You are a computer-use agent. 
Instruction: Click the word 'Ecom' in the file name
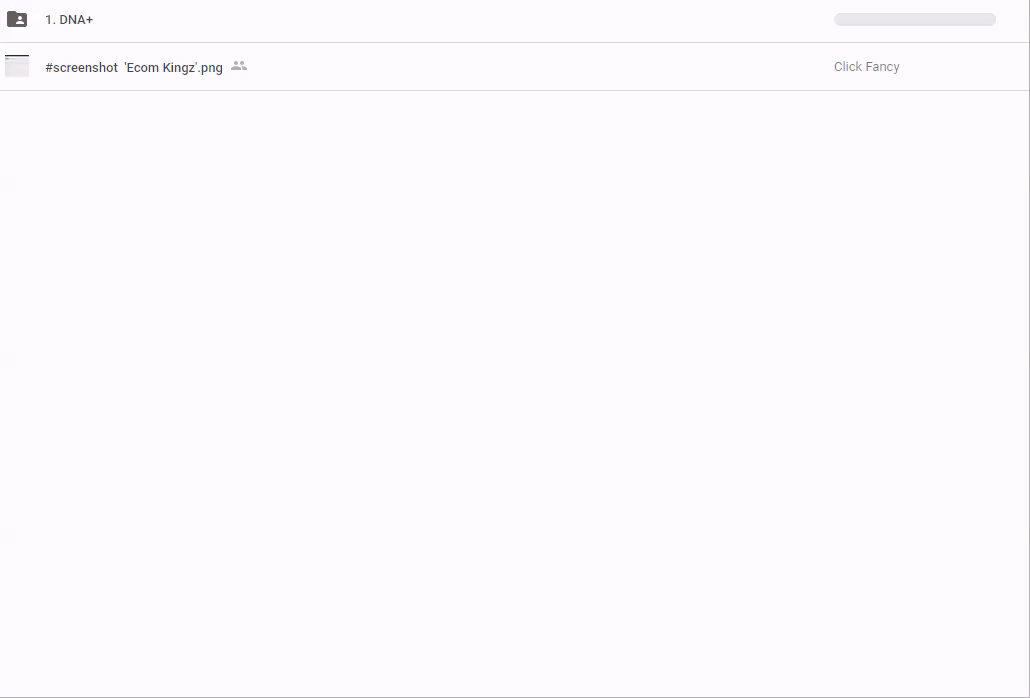143,67
